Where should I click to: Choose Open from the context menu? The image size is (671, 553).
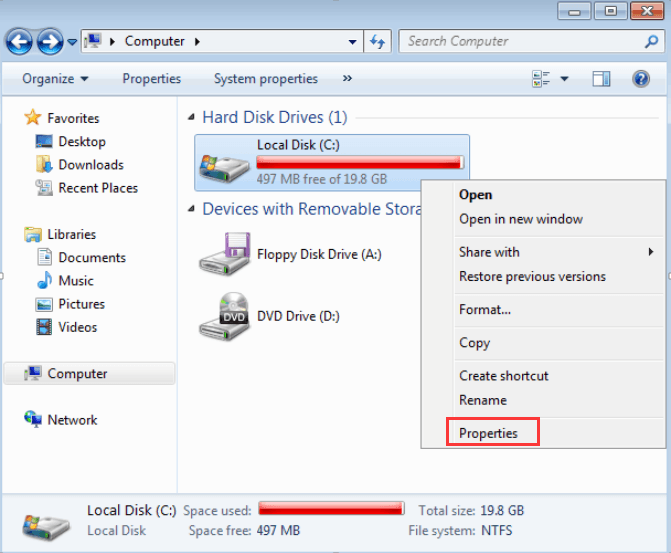[x=475, y=195]
